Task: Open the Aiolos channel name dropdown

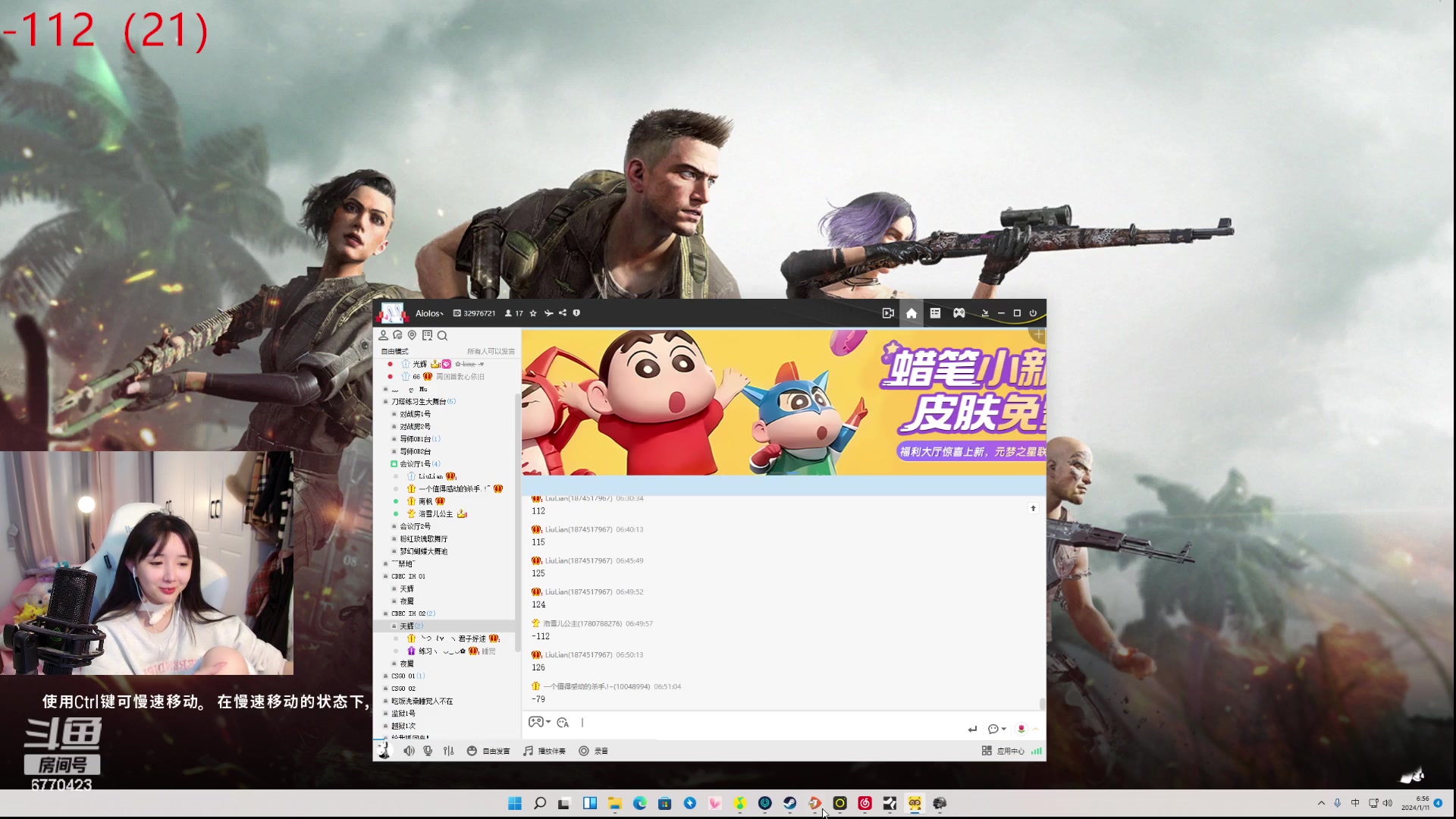Action: pos(429,313)
